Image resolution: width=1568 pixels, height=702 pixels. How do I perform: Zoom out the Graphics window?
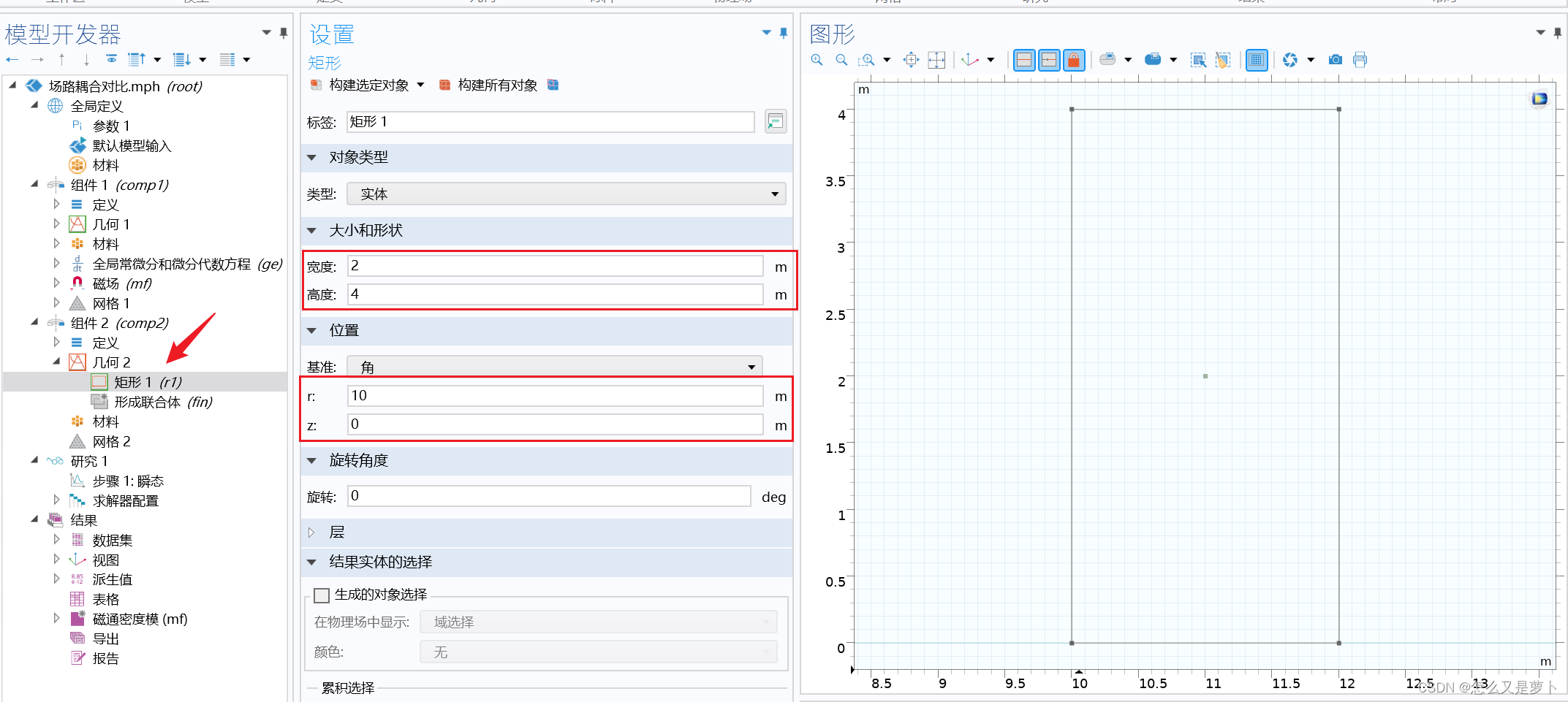[841, 60]
